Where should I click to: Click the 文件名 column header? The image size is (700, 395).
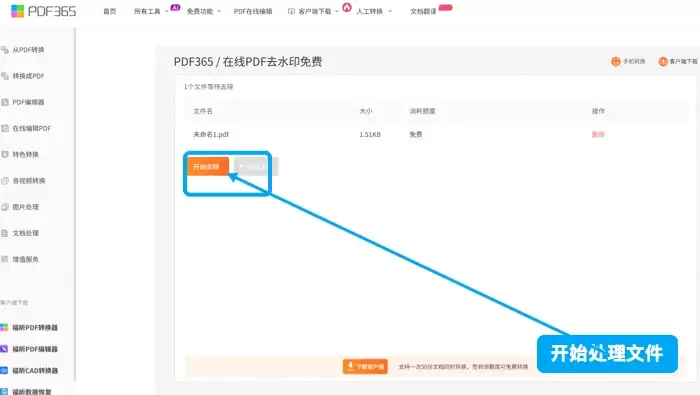click(x=203, y=111)
